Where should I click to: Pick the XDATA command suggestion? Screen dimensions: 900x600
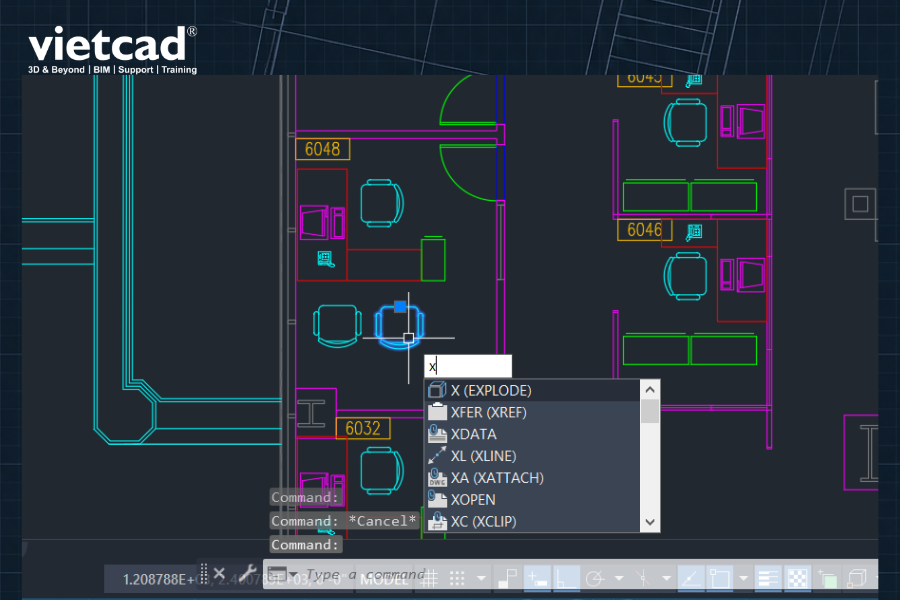[x=533, y=434]
